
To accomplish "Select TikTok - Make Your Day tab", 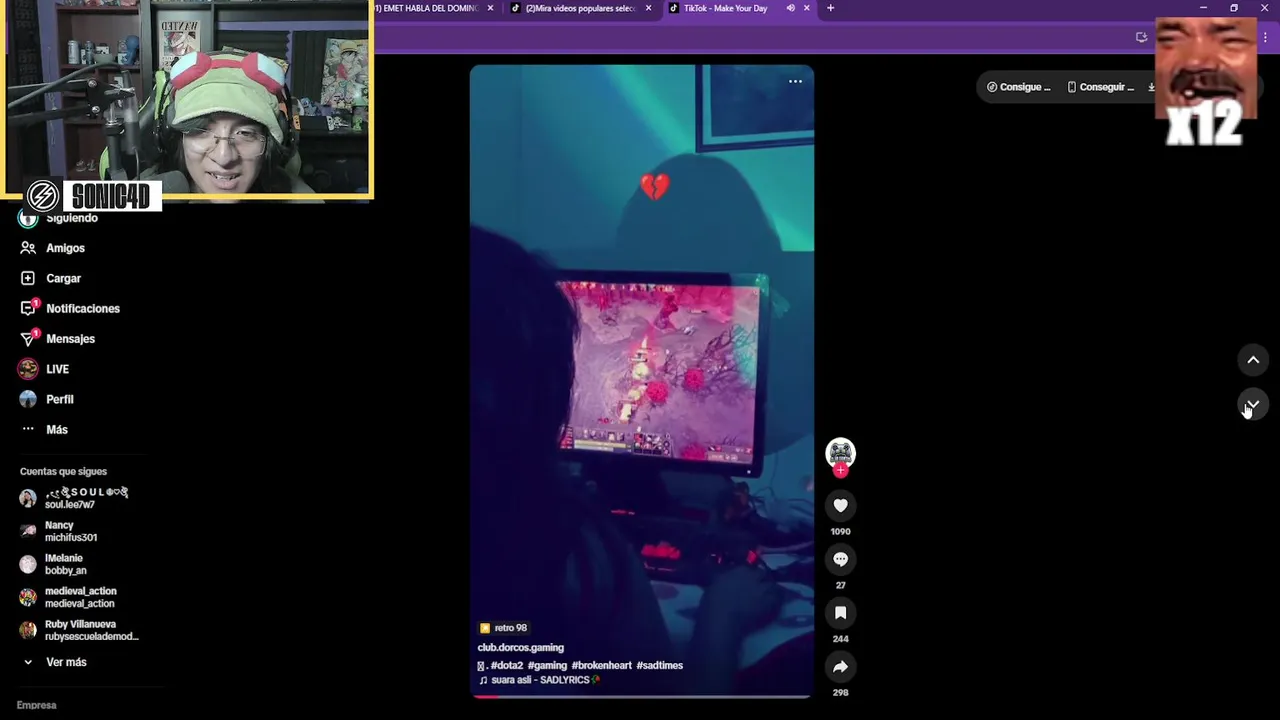I will click(x=725, y=8).
